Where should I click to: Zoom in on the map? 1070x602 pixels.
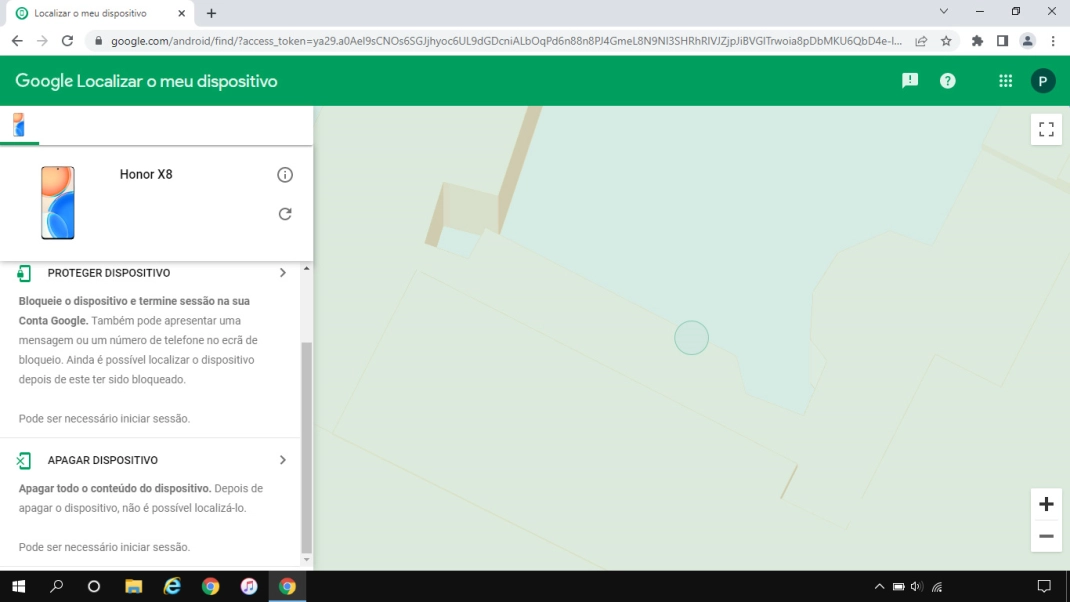[x=1046, y=504]
